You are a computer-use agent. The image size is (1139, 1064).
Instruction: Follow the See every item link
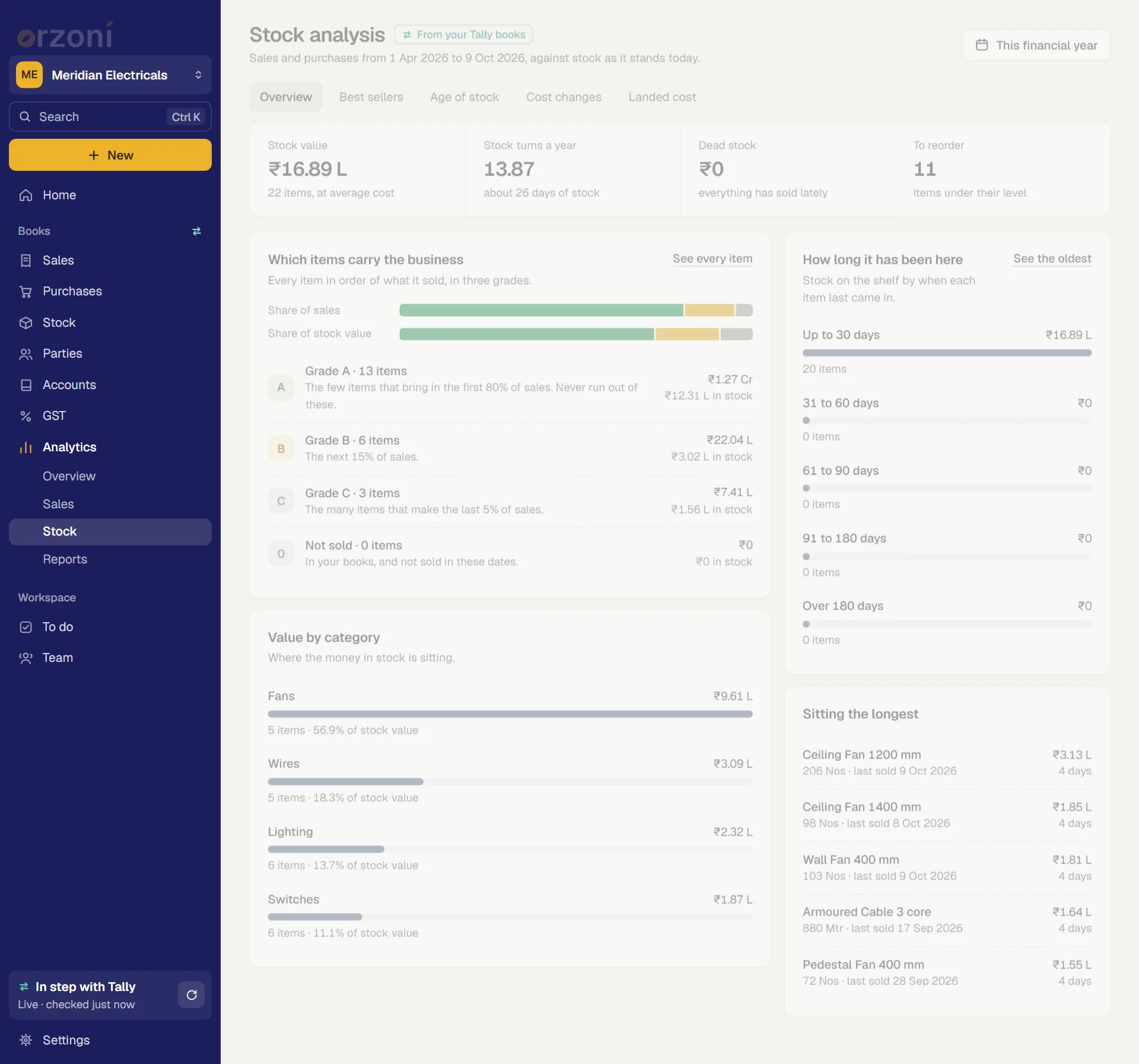pos(712,259)
